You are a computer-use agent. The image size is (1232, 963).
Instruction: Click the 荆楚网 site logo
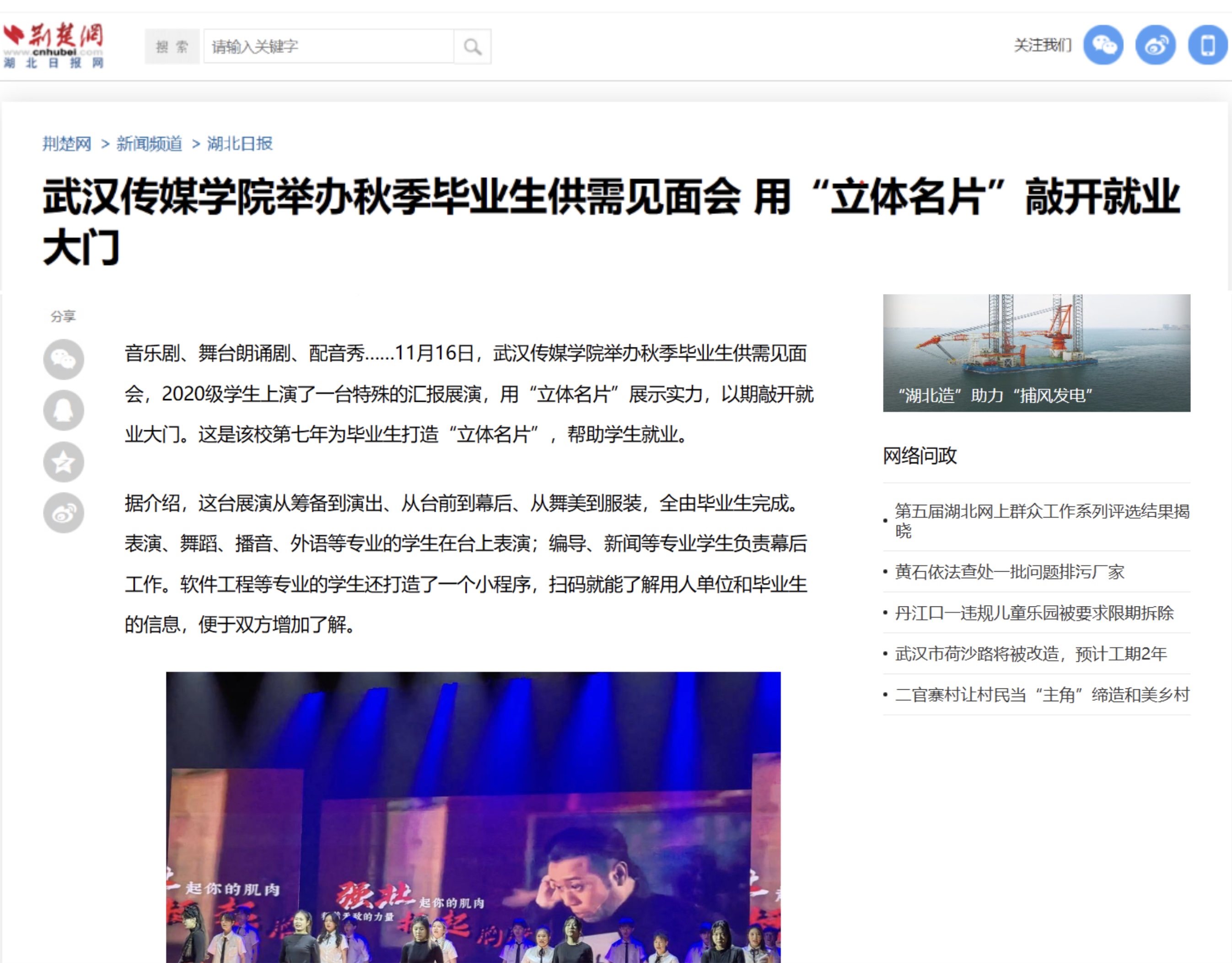click(54, 45)
